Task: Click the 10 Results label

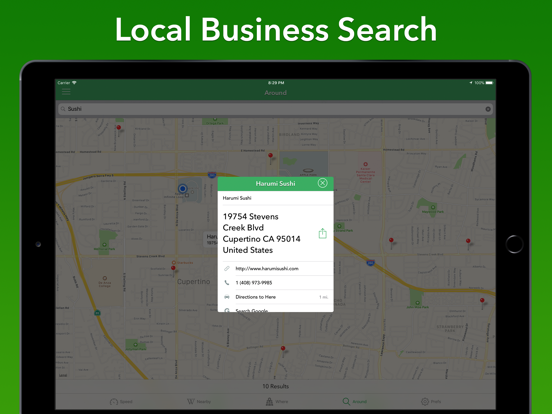Action: [x=275, y=386]
